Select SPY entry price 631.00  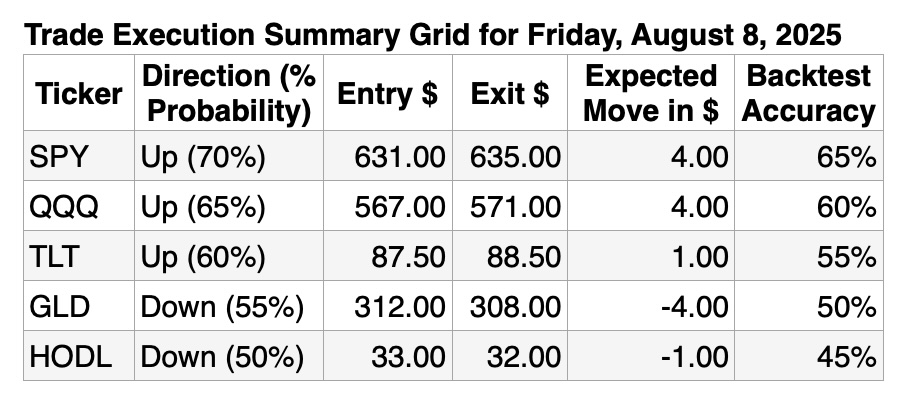(388, 156)
